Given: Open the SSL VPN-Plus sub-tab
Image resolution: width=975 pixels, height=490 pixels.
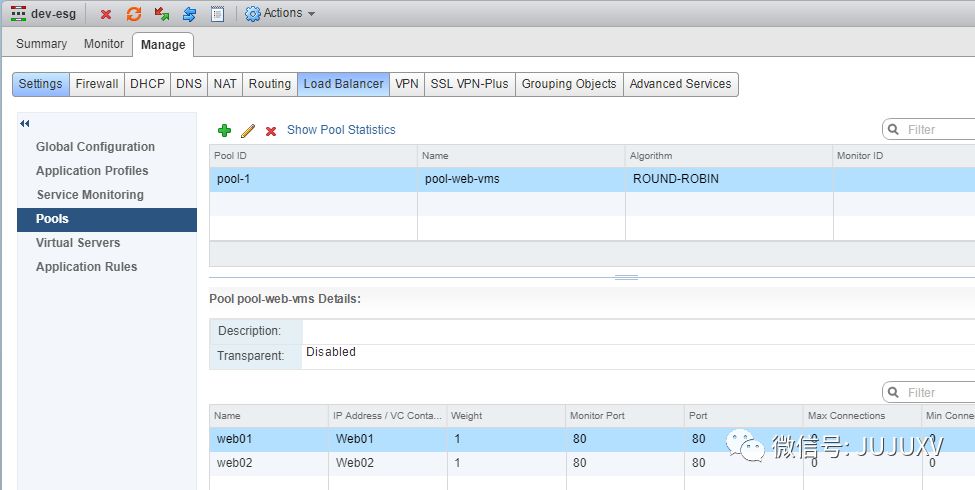Looking at the screenshot, I should 469,84.
